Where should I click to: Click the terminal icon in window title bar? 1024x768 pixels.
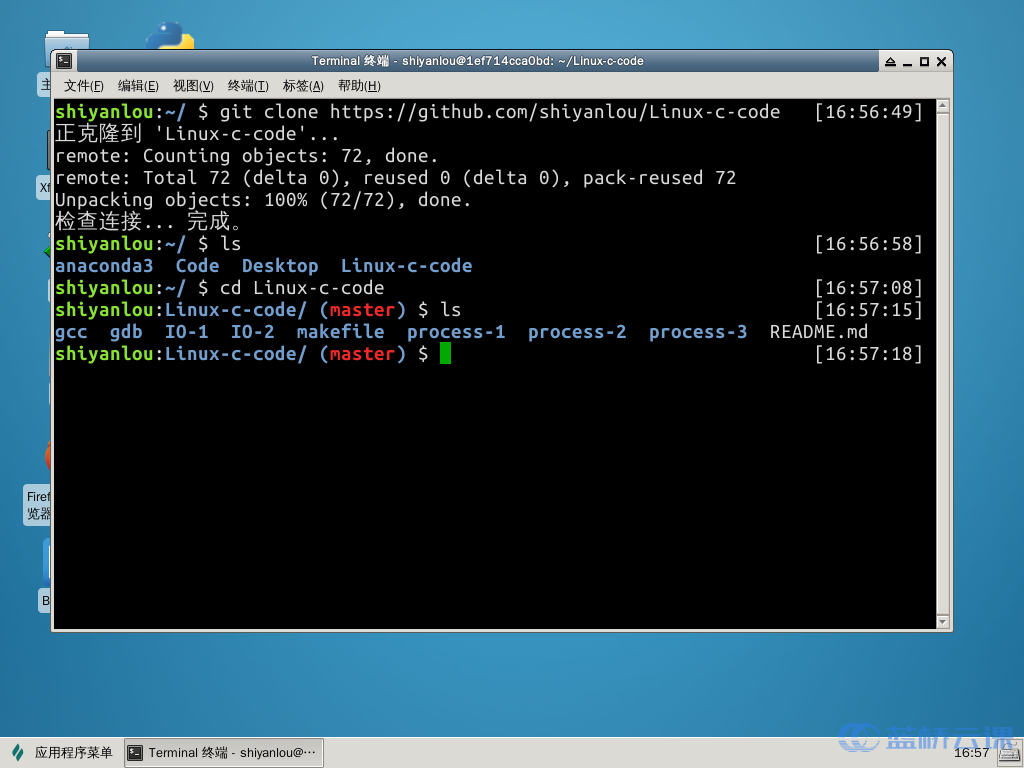[63, 61]
